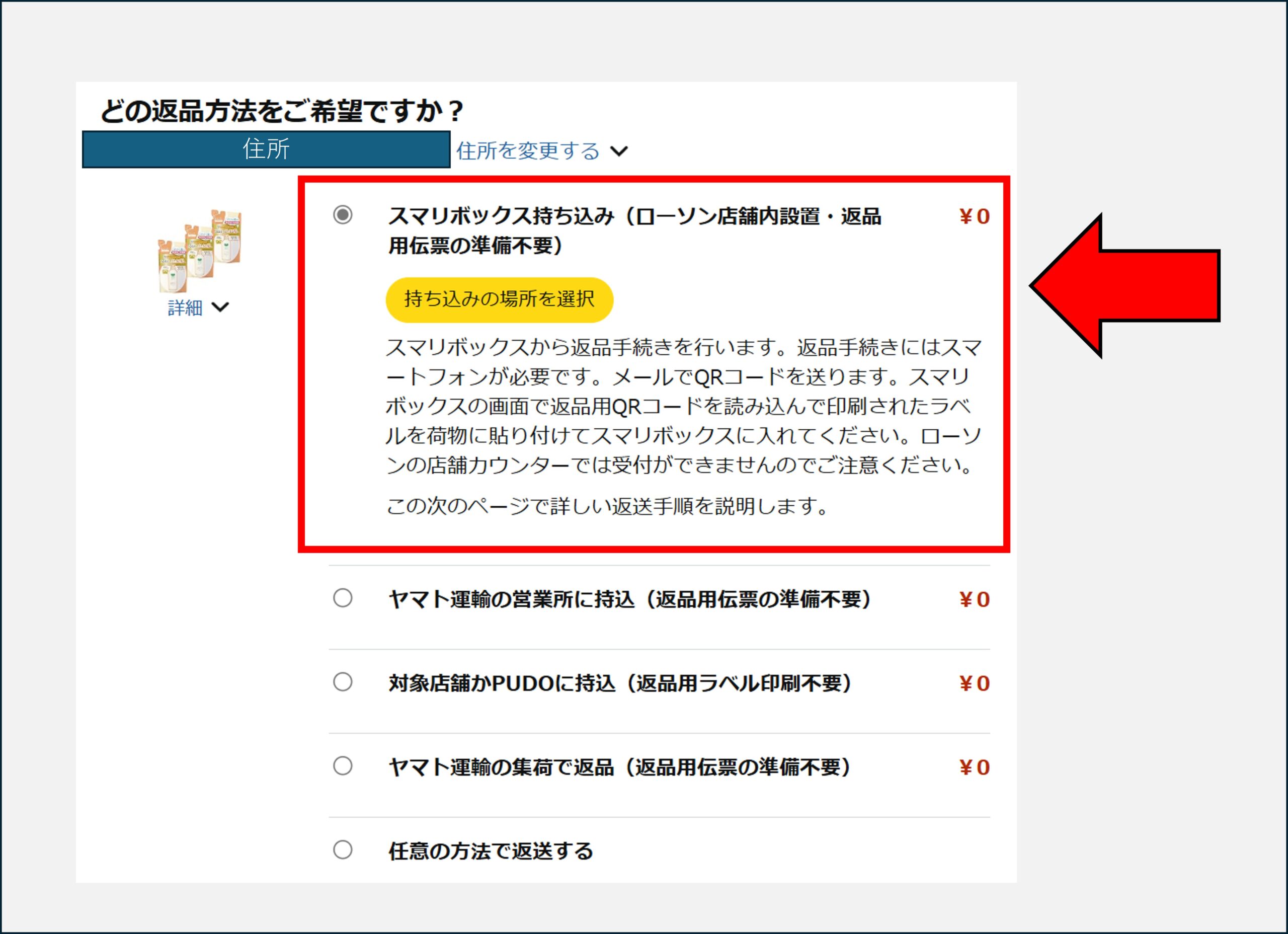
Task: Choose 対象店舗かPUDOに持込 radio option
Action: (343, 682)
